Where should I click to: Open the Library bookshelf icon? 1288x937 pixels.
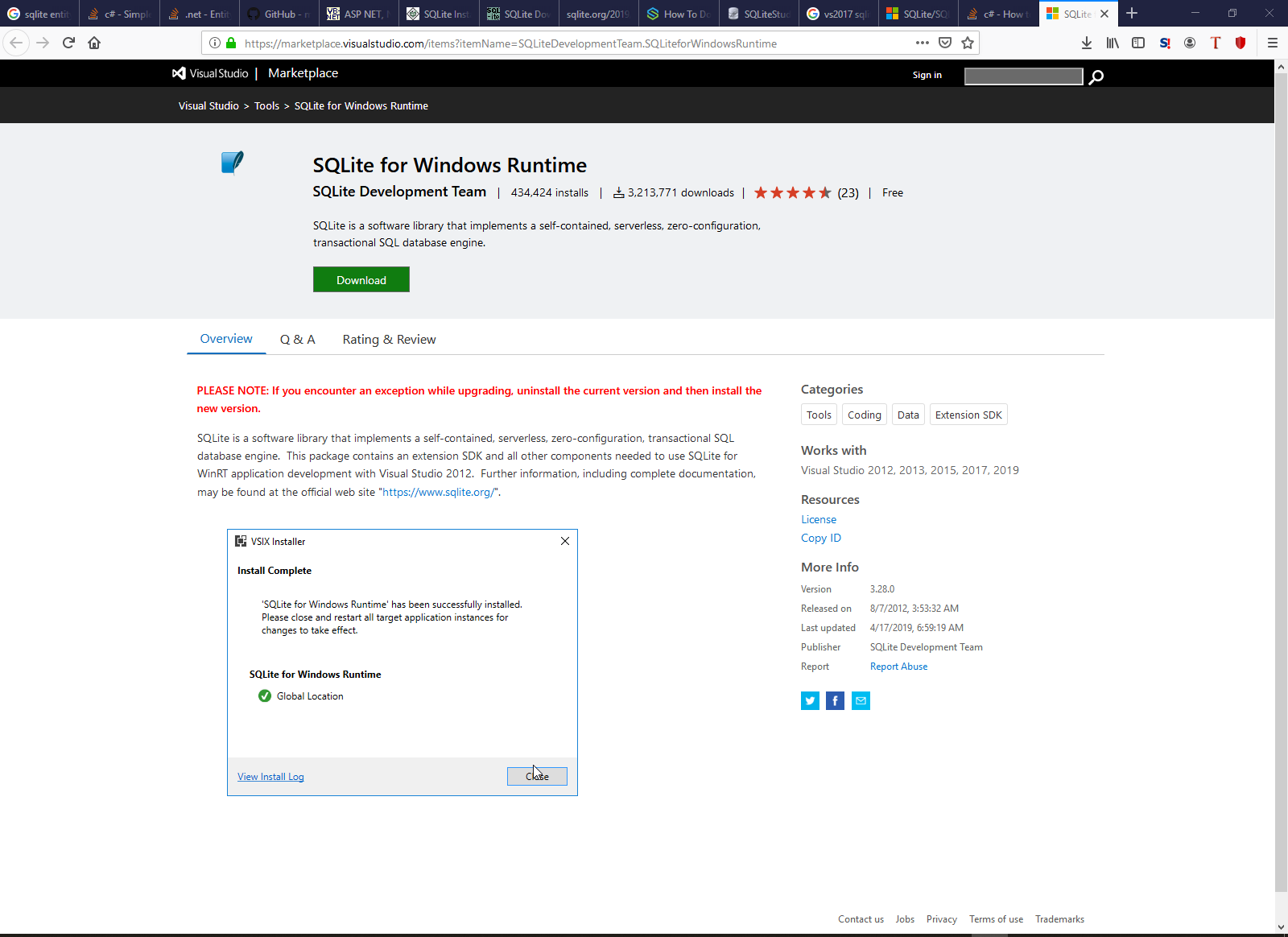pos(1113,43)
